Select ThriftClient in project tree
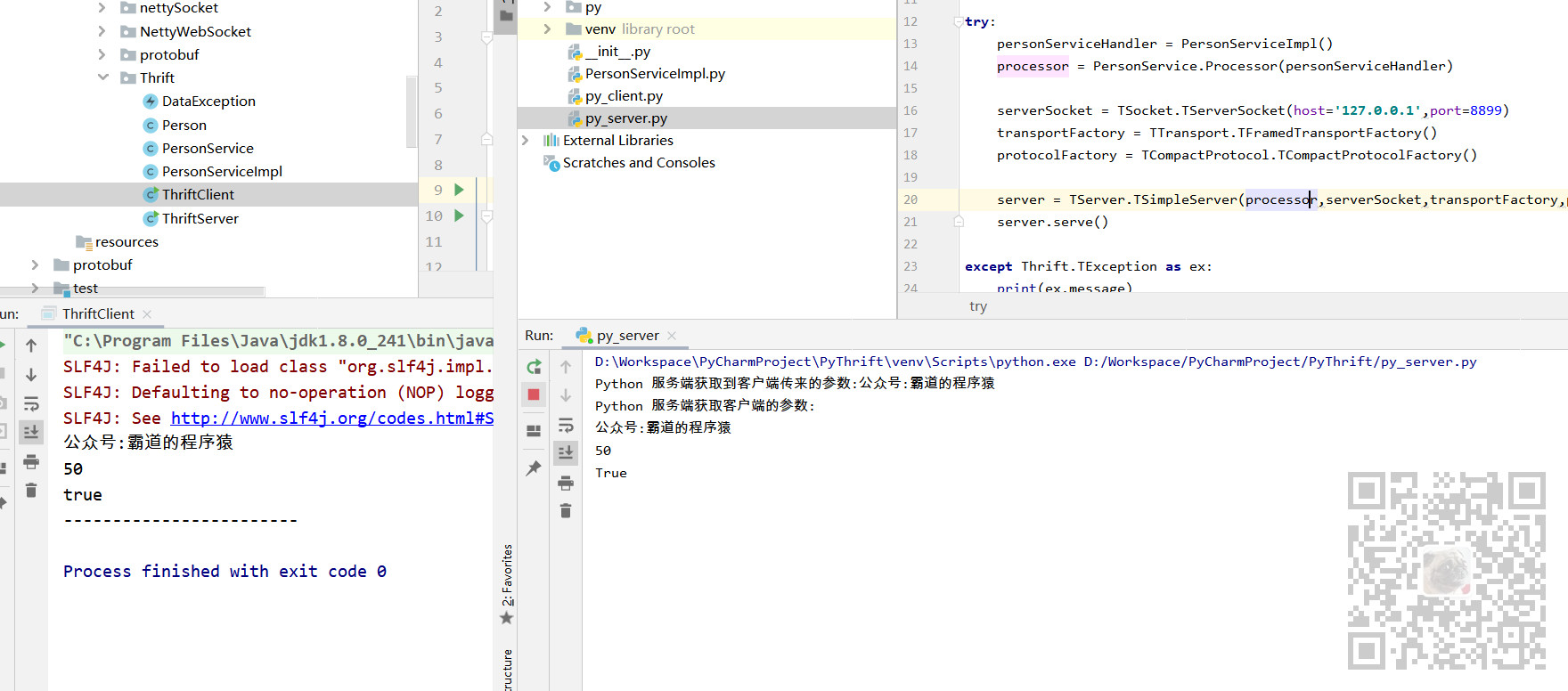 (x=198, y=195)
